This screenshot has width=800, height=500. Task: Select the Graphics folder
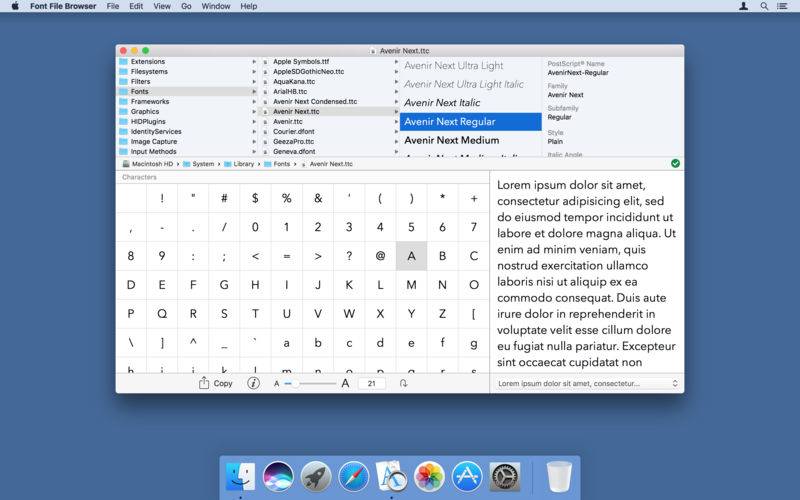(x=145, y=111)
